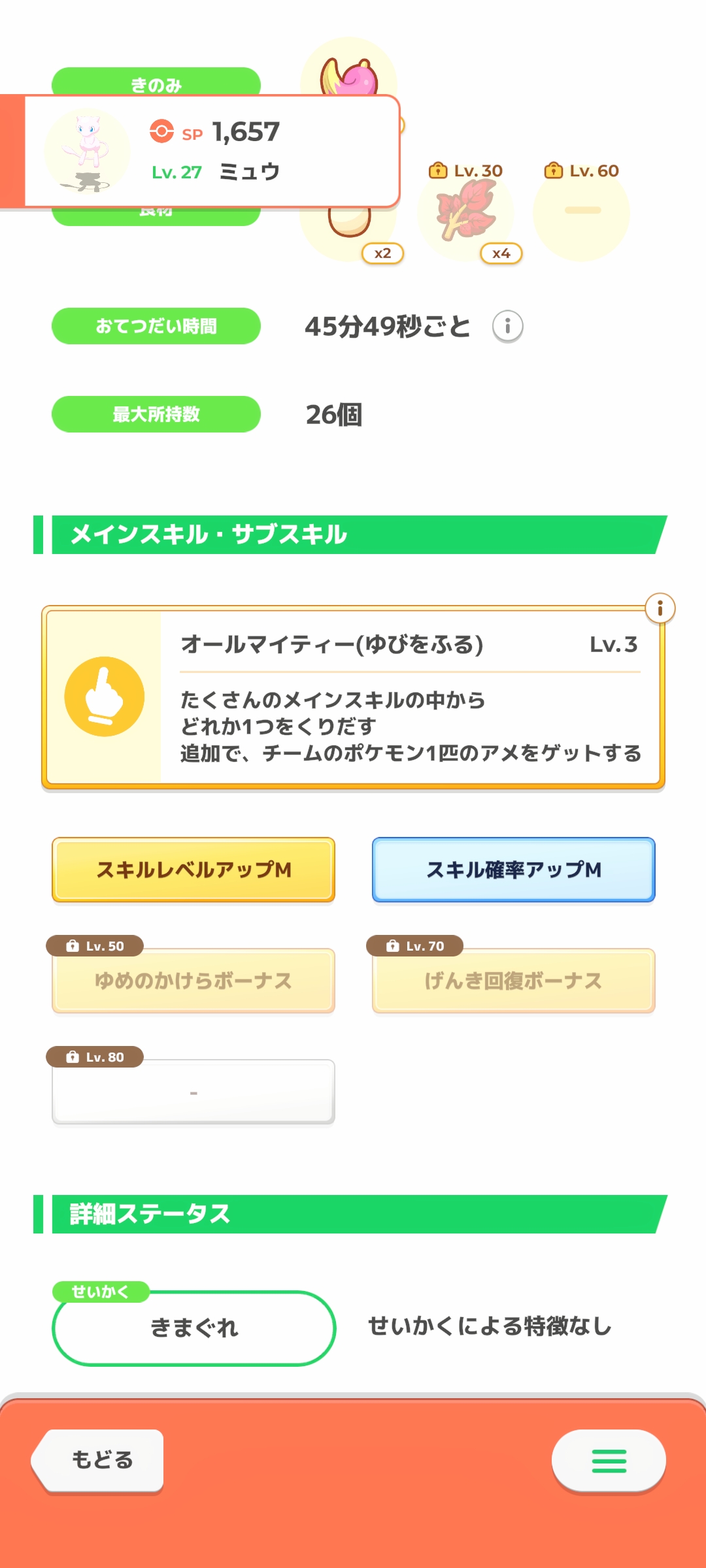This screenshot has width=706, height=1568.
Task: Tap the empty Lv. 80 sub skill slot
Action: (x=193, y=1092)
